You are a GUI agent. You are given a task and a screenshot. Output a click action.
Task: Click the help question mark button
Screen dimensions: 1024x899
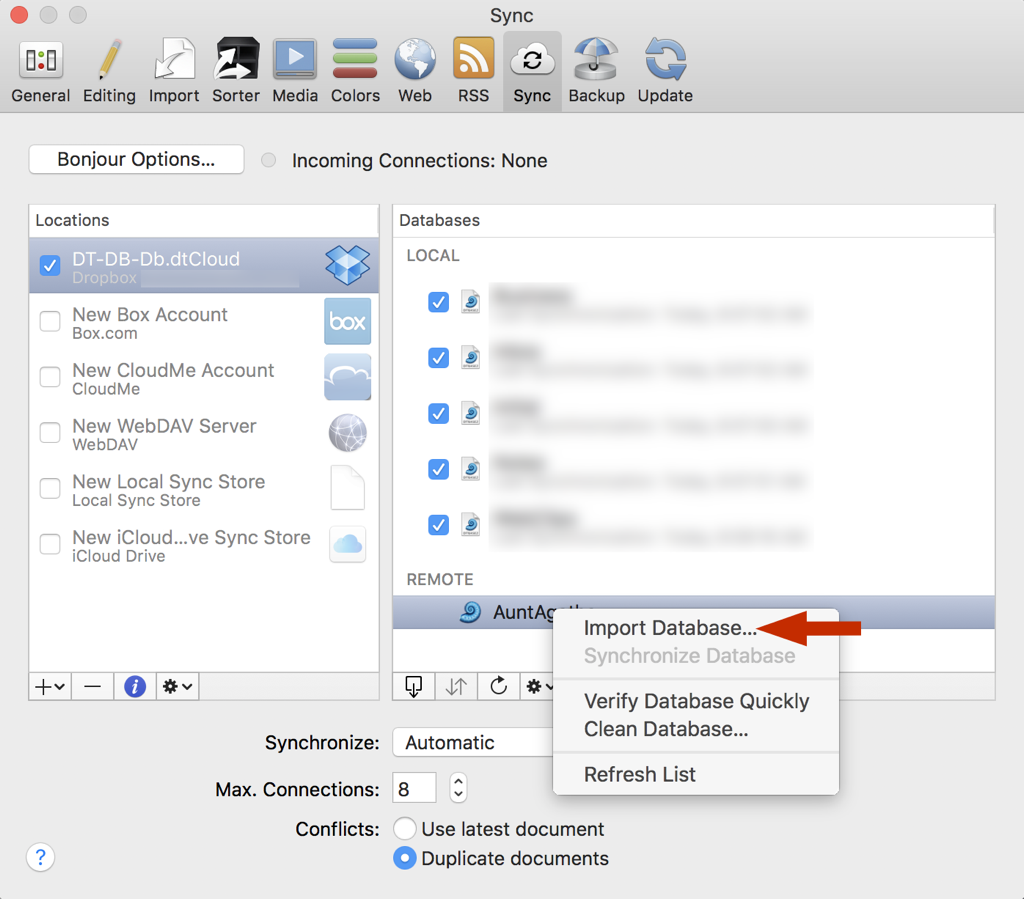[x=40, y=857]
